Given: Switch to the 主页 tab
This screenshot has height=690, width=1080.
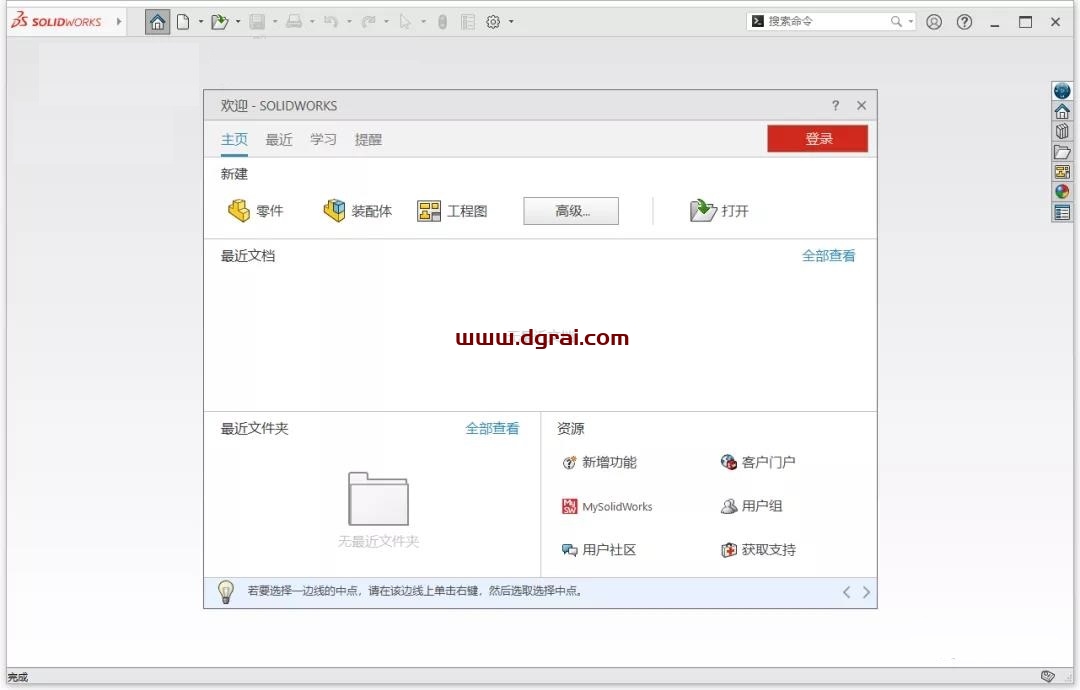Looking at the screenshot, I should [234, 139].
